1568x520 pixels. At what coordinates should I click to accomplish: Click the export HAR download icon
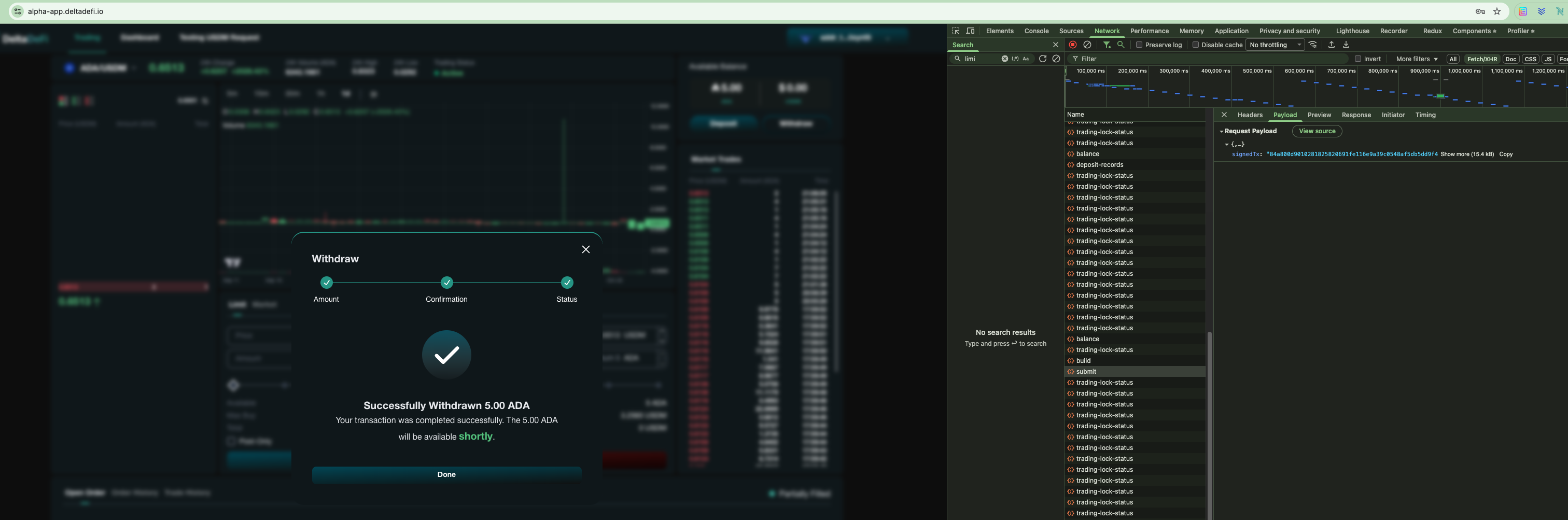pos(1346,45)
